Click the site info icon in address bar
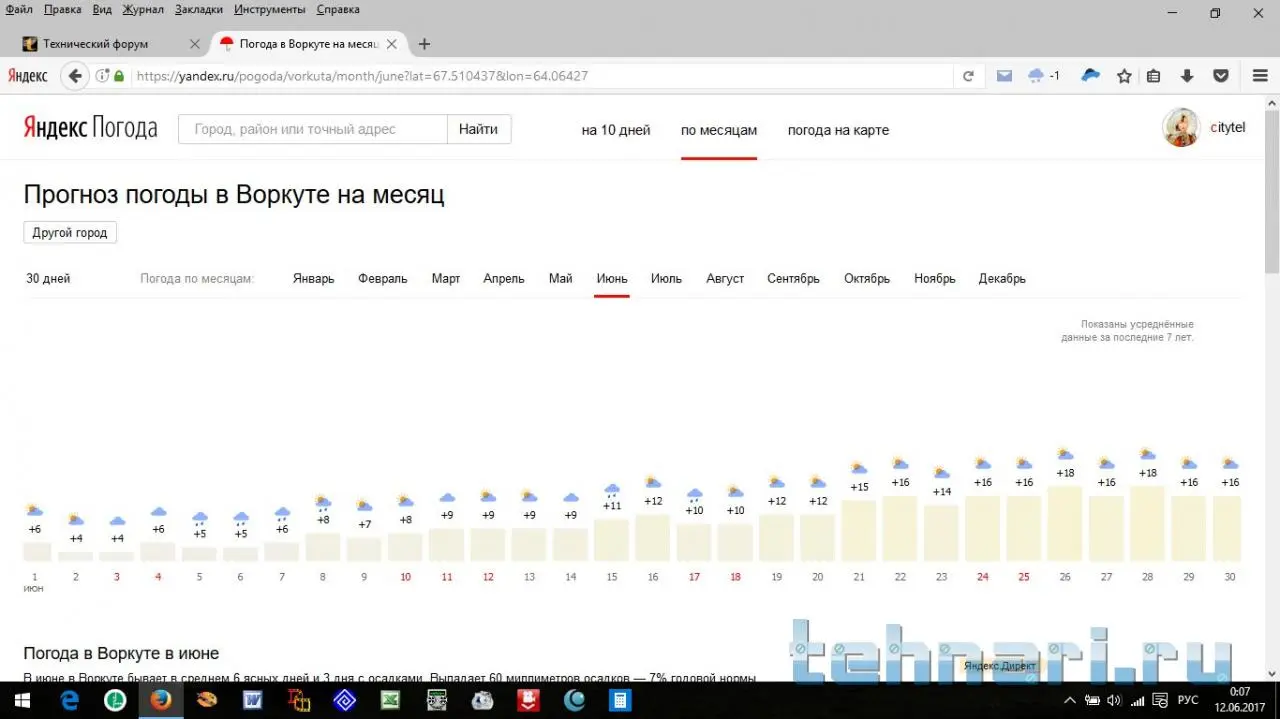 click(102, 76)
